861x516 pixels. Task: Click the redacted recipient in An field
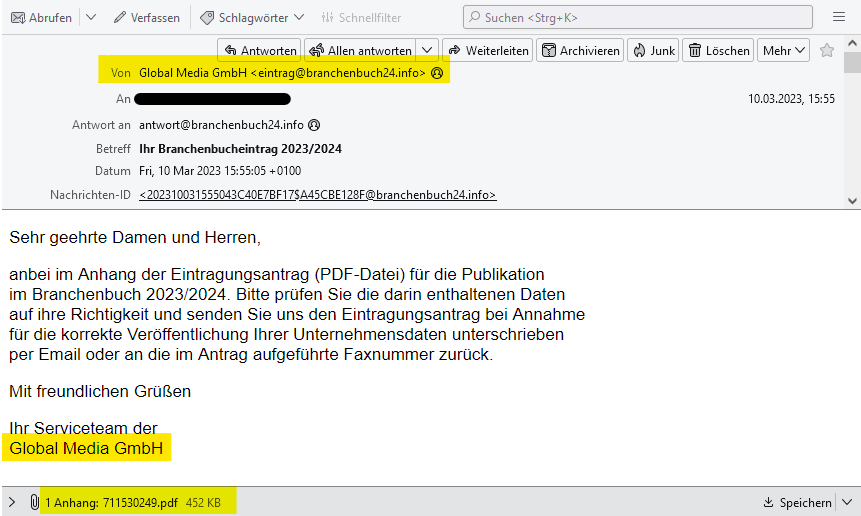point(213,99)
